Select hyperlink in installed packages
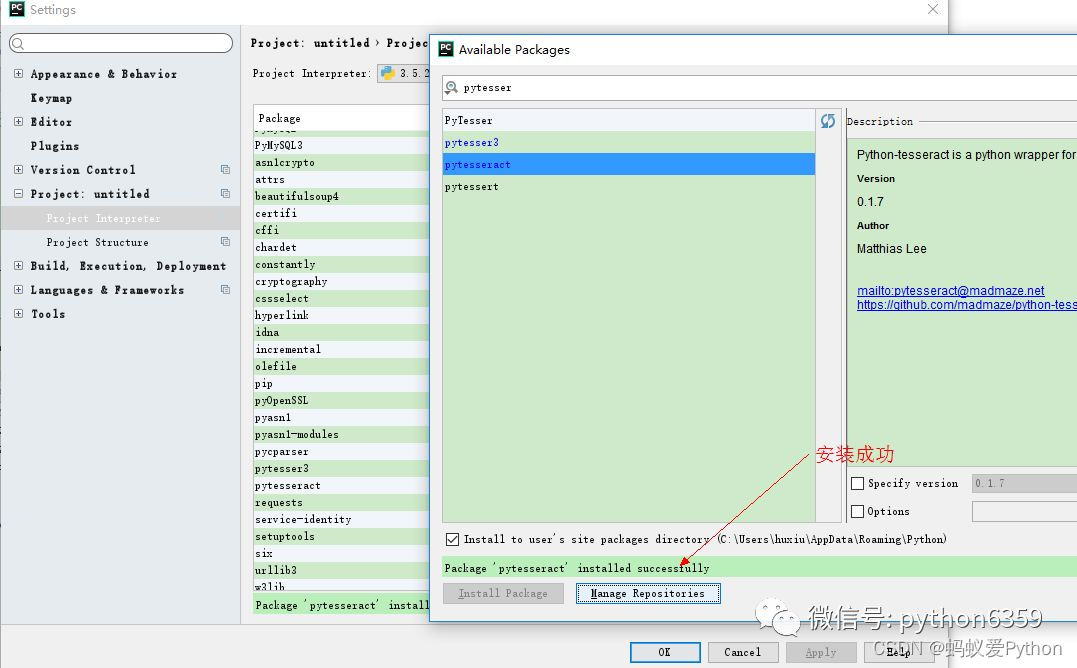 pyautogui.click(x=341, y=315)
